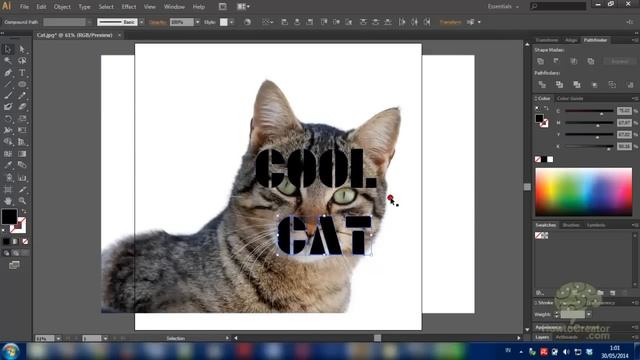Screen dimensions: 640x360
Task: Select the Hand tool
Action: [x=8, y=201]
